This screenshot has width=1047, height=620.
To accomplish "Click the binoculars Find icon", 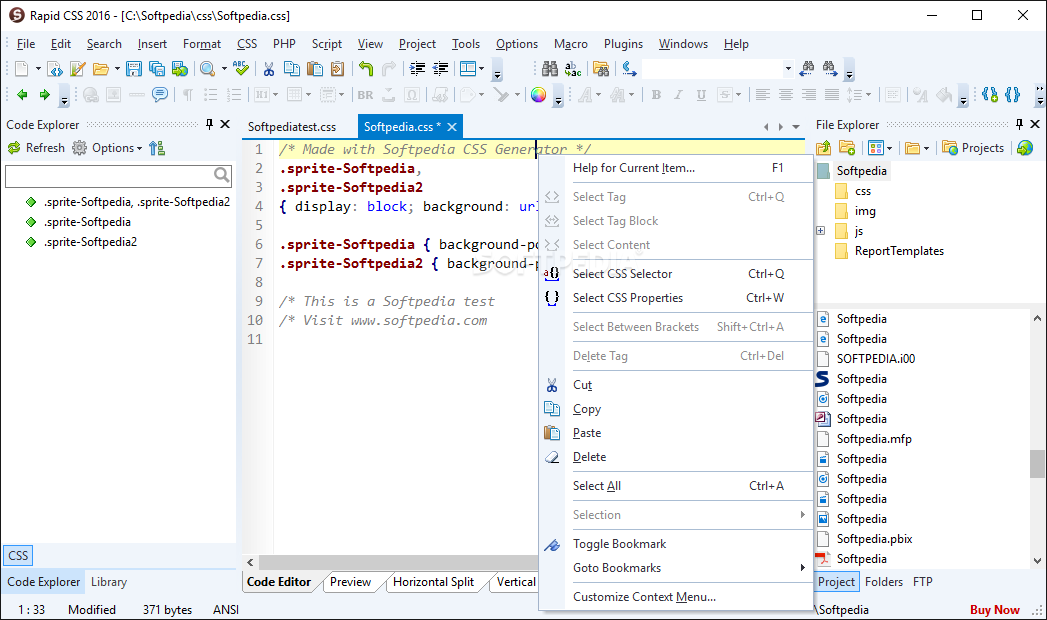I will (x=550, y=69).
